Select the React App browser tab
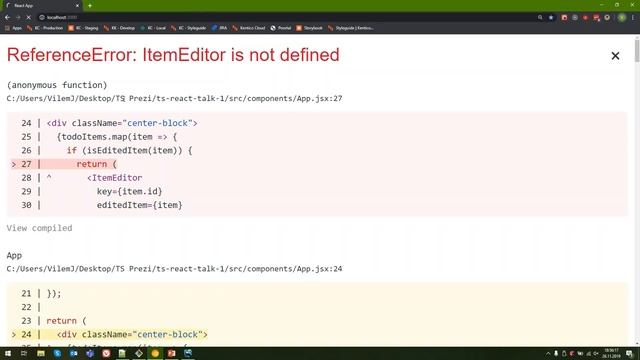The image size is (640, 360). click(41, 6)
